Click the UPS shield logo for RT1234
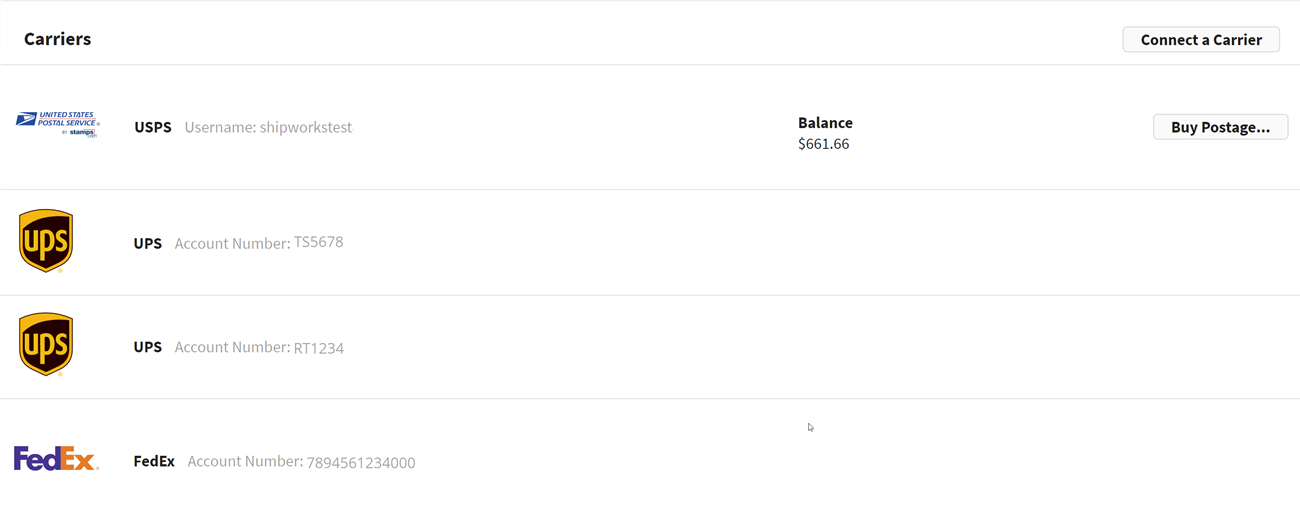This screenshot has height=521, width=1300. [x=46, y=345]
